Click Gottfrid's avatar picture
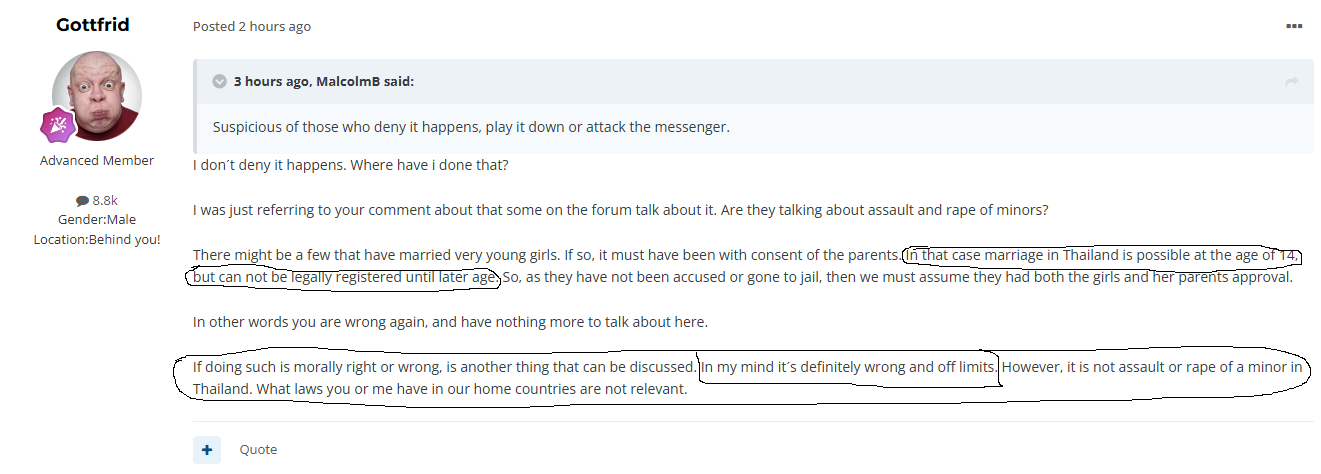This screenshot has height=474, width=1321. (x=97, y=96)
